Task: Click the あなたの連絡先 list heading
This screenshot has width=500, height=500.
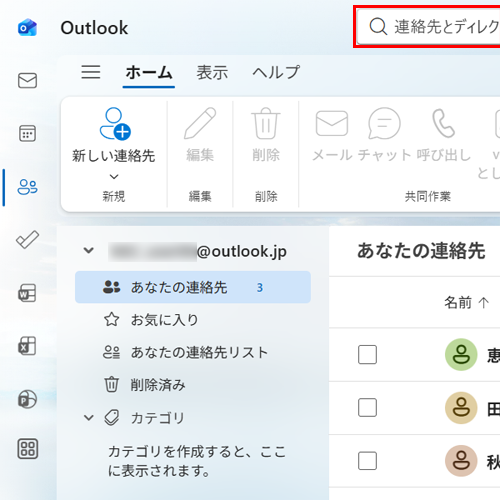Action: (x=421, y=251)
